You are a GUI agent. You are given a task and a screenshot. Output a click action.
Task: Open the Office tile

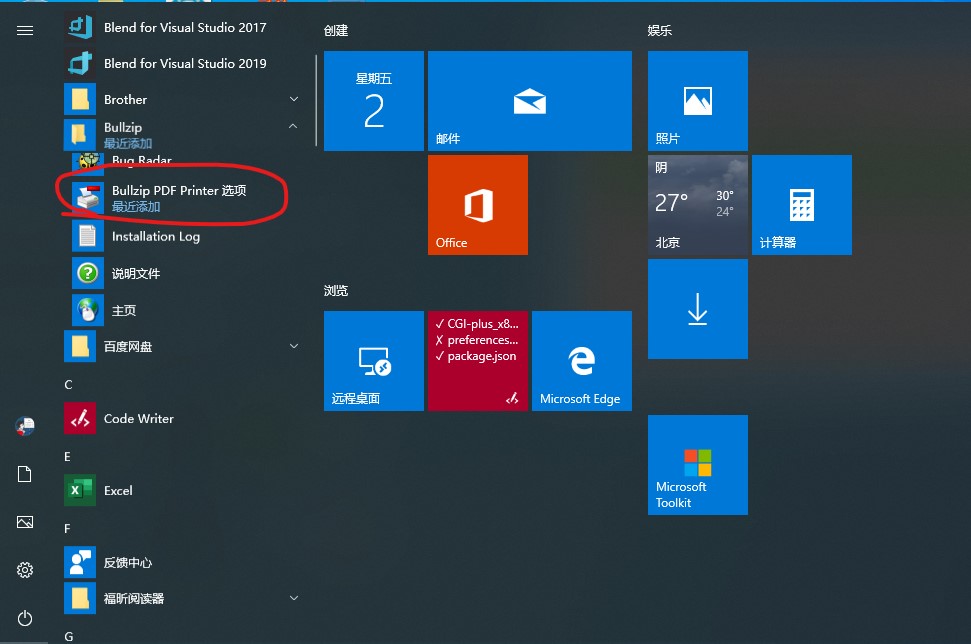pyautogui.click(x=478, y=205)
